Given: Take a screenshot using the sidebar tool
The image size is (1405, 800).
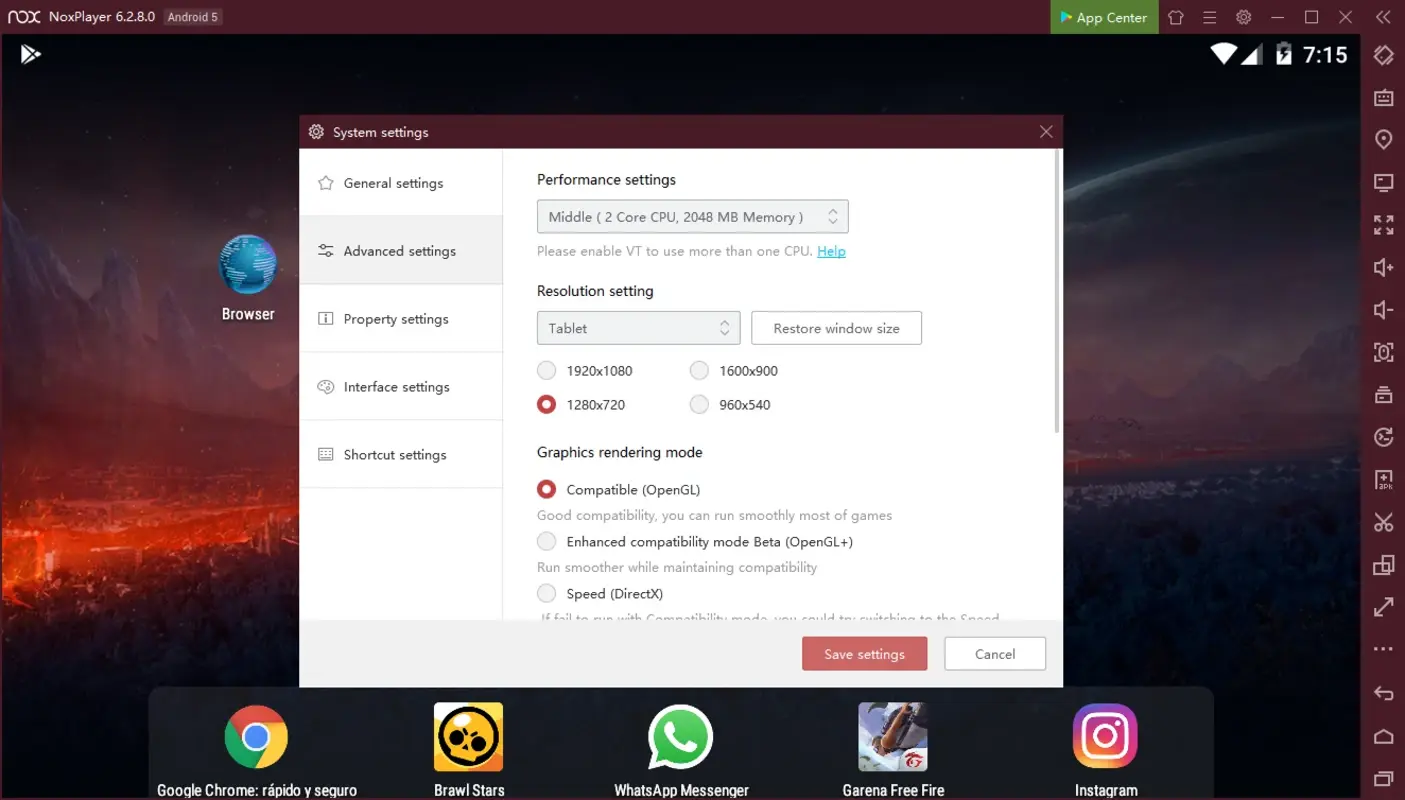Looking at the screenshot, I should [1383, 352].
